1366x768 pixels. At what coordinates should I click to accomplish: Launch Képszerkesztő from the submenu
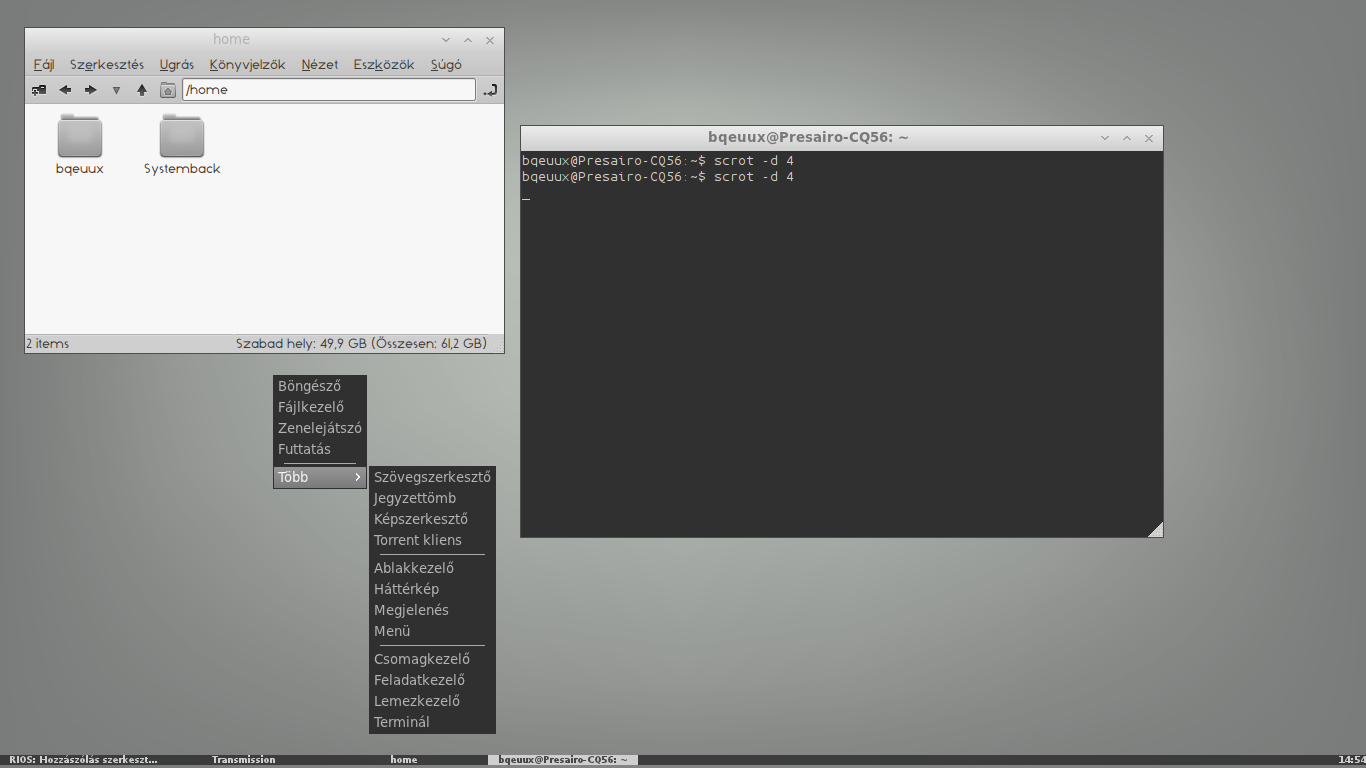coord(432,519)
